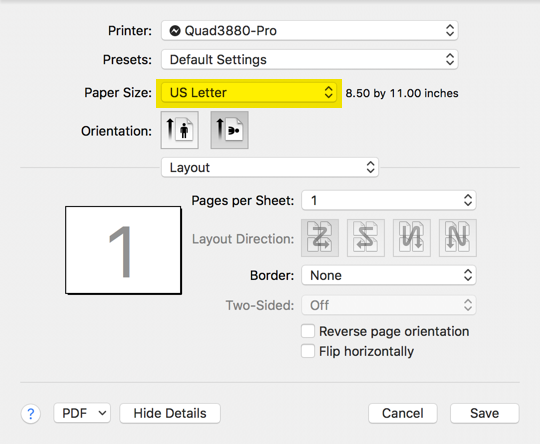Choose S-pattern right-to-left layout direction
The image size is (540, 444).
(x=366, y=238)
